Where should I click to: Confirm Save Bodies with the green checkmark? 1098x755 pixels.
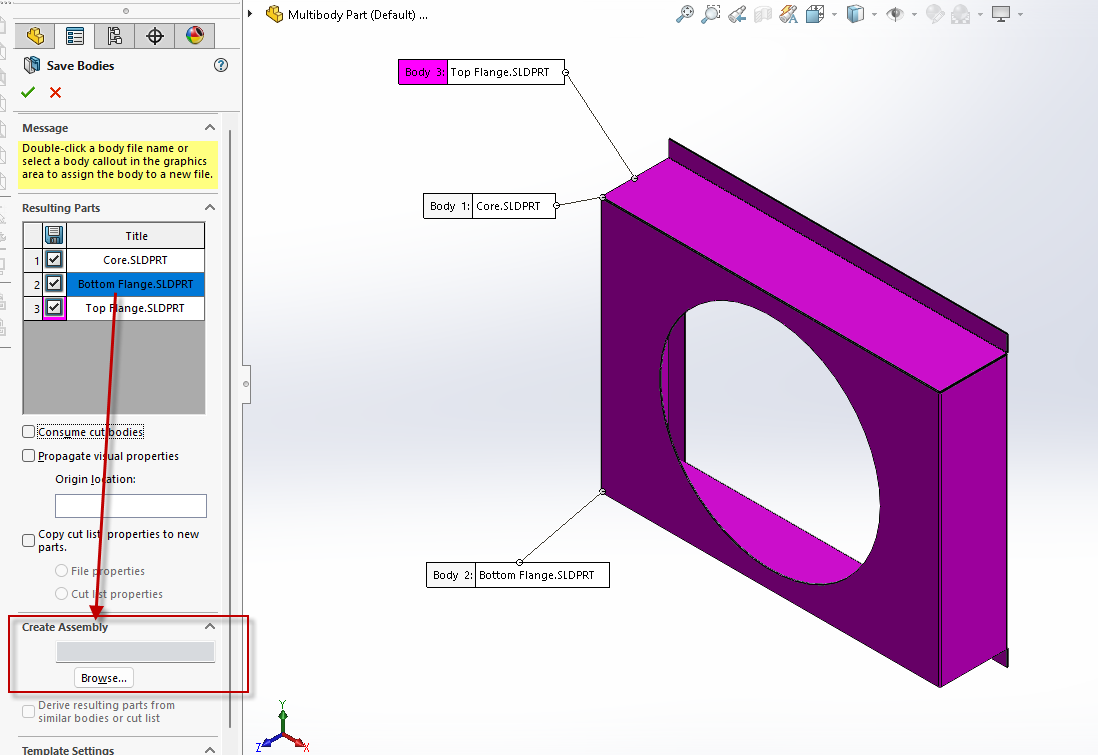(x=27, y=92)
